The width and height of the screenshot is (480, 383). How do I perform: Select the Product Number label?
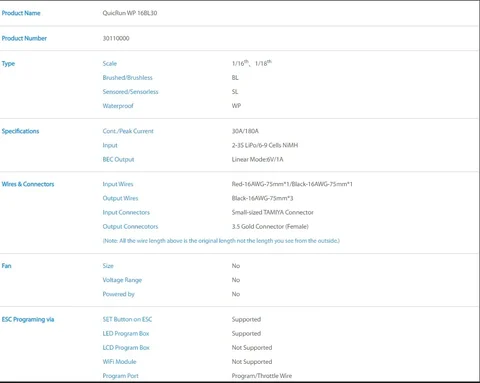point(24,38)
